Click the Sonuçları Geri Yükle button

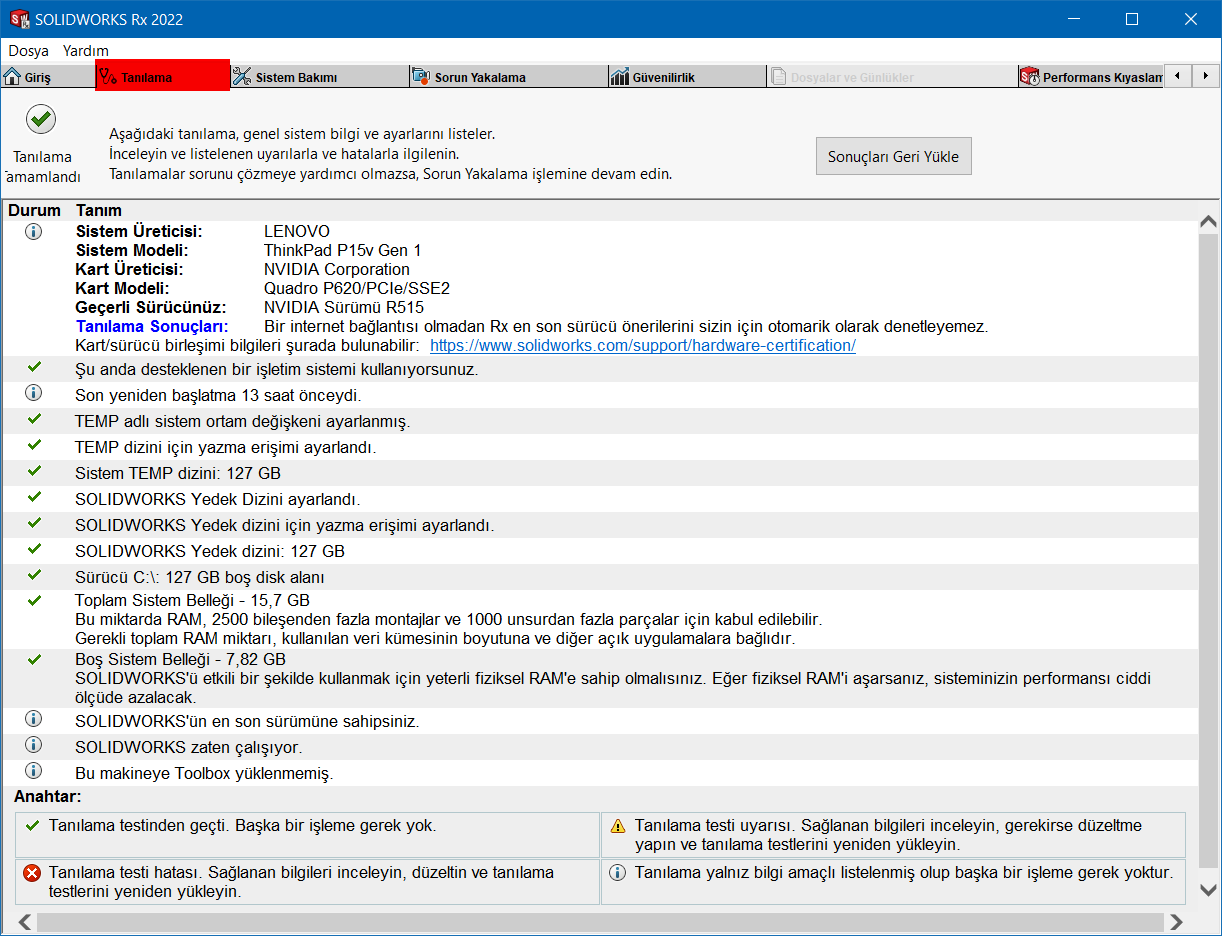[x=893, y=156]
